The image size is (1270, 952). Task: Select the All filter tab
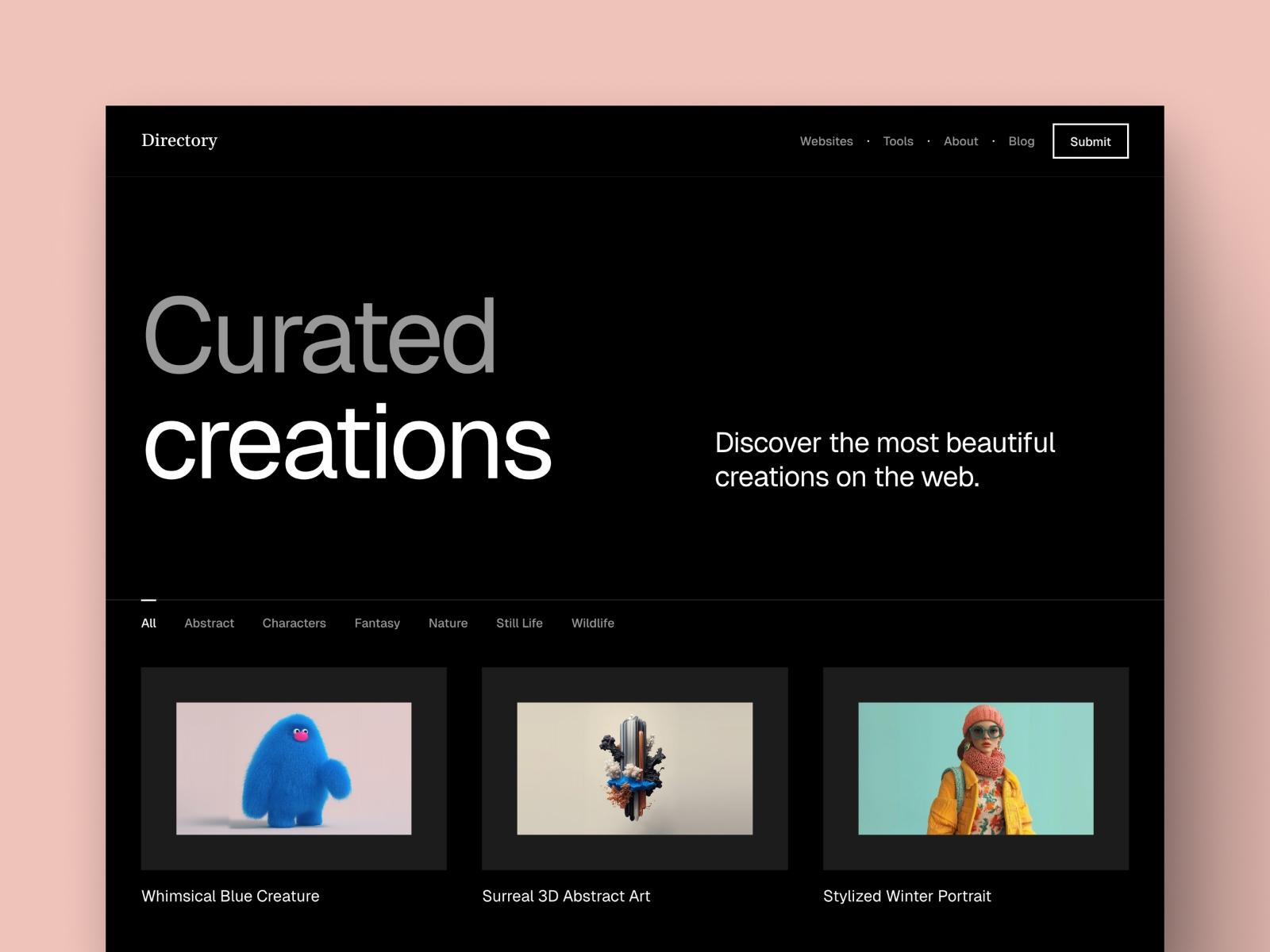[x=148, y=624]
